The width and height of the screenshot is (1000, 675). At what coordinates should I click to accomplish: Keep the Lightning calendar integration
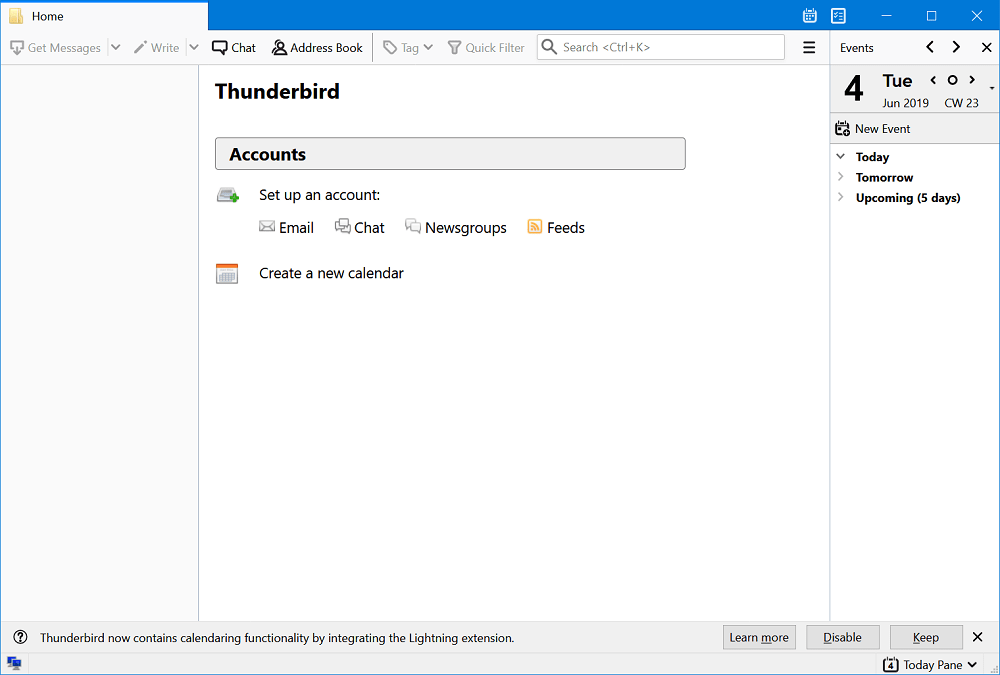(x=926, y=637)
